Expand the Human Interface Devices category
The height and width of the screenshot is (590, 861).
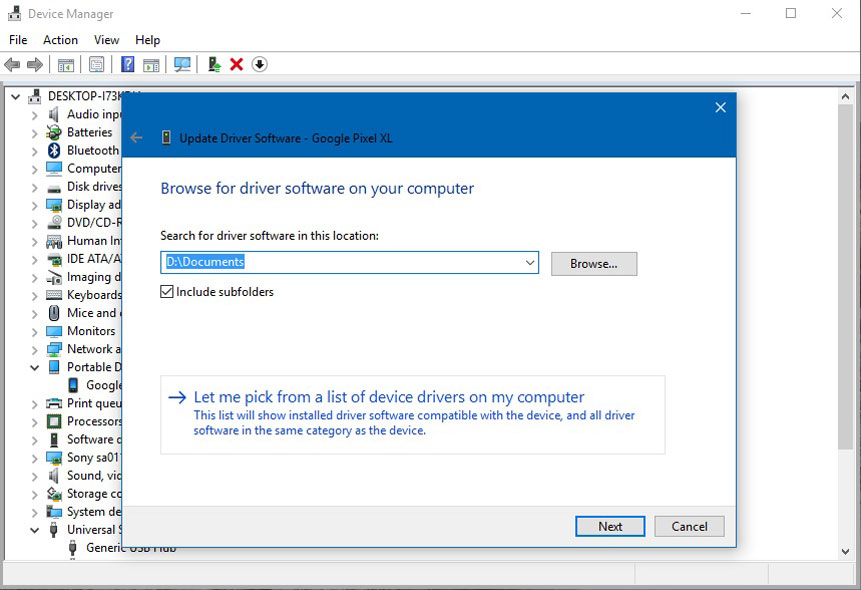35,242
